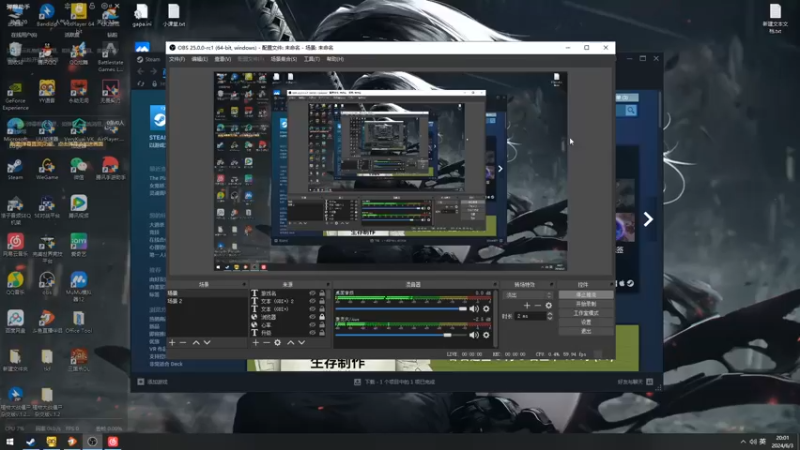Click Steam window back arrow
Screen dimensions: 800x450
click(141, 71)
